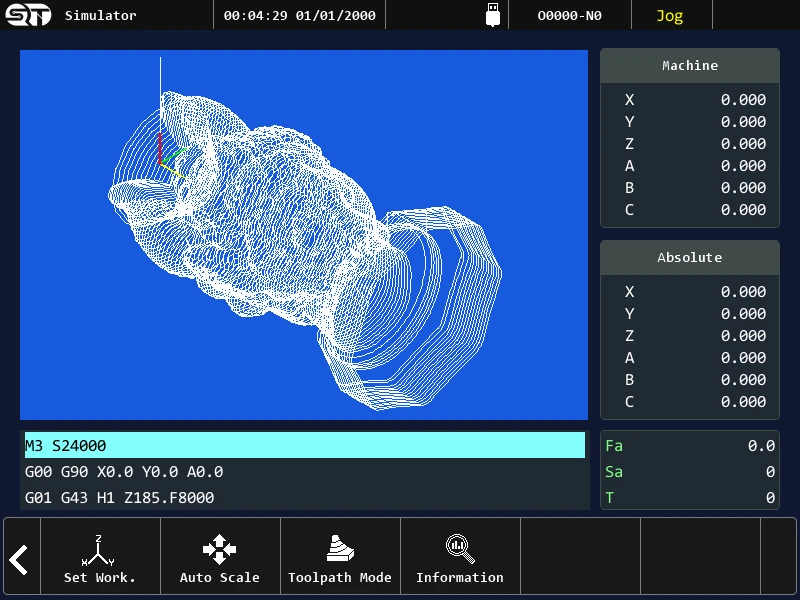The width and height of the screenshot is (800, 600).
Task: Click the T tool number readout
Action: [x=690, y=497]
